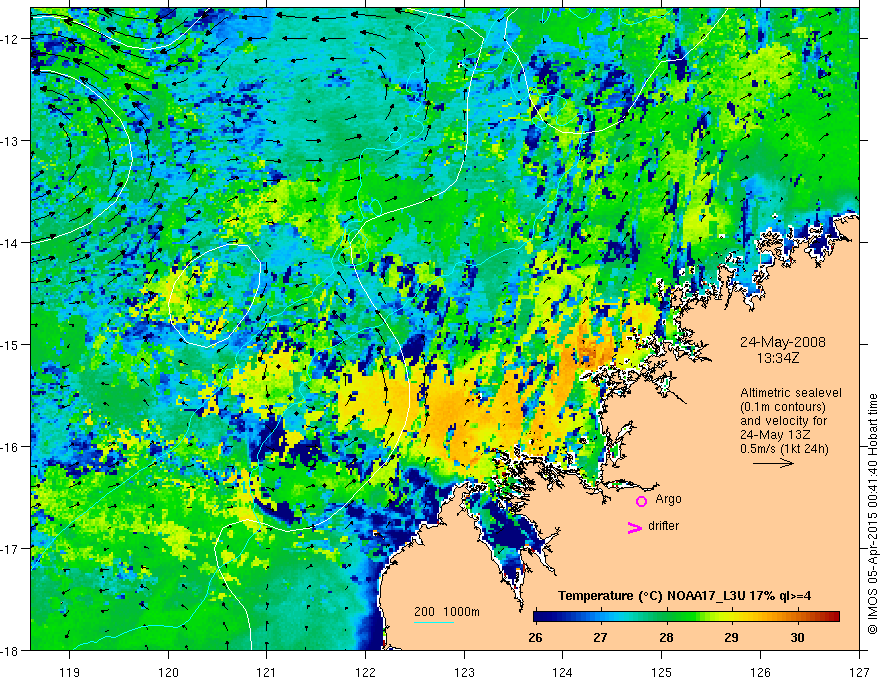Click the latitude axis label -13
Viewport: 880px width, 680px height.
click(10, 141)
